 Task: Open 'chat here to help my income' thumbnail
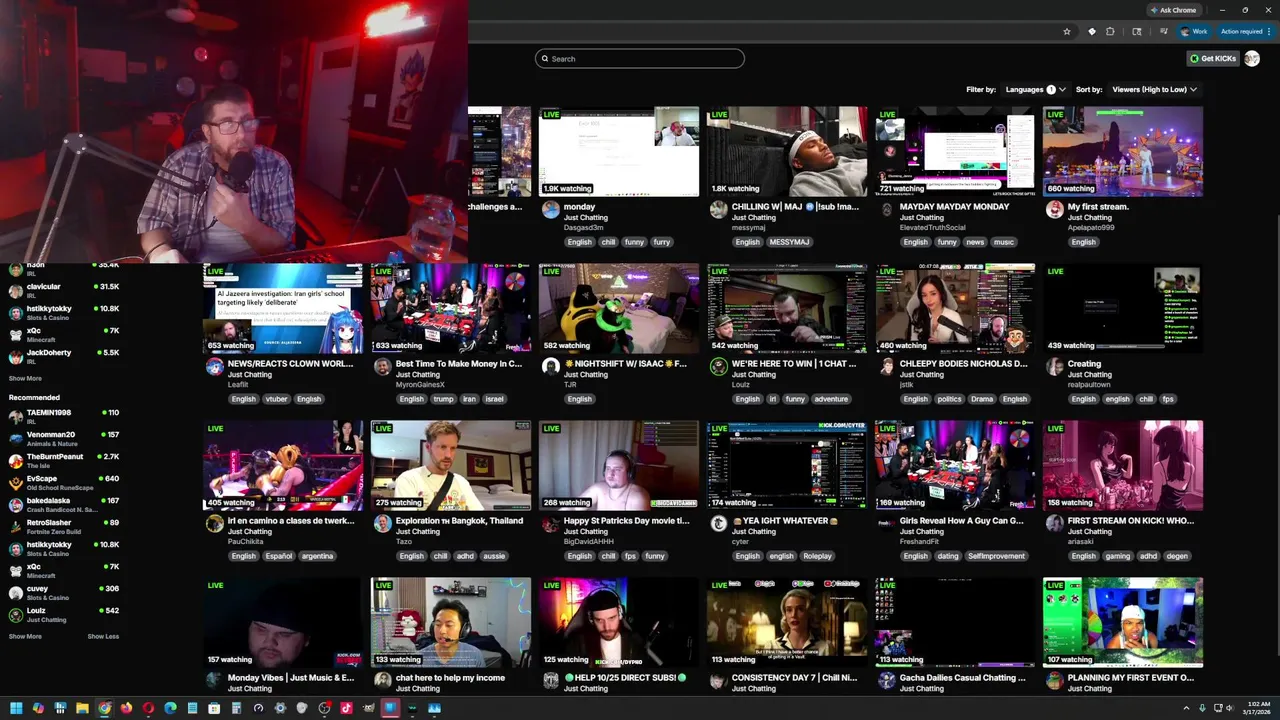pyautogui.click(x=451, y=622)
